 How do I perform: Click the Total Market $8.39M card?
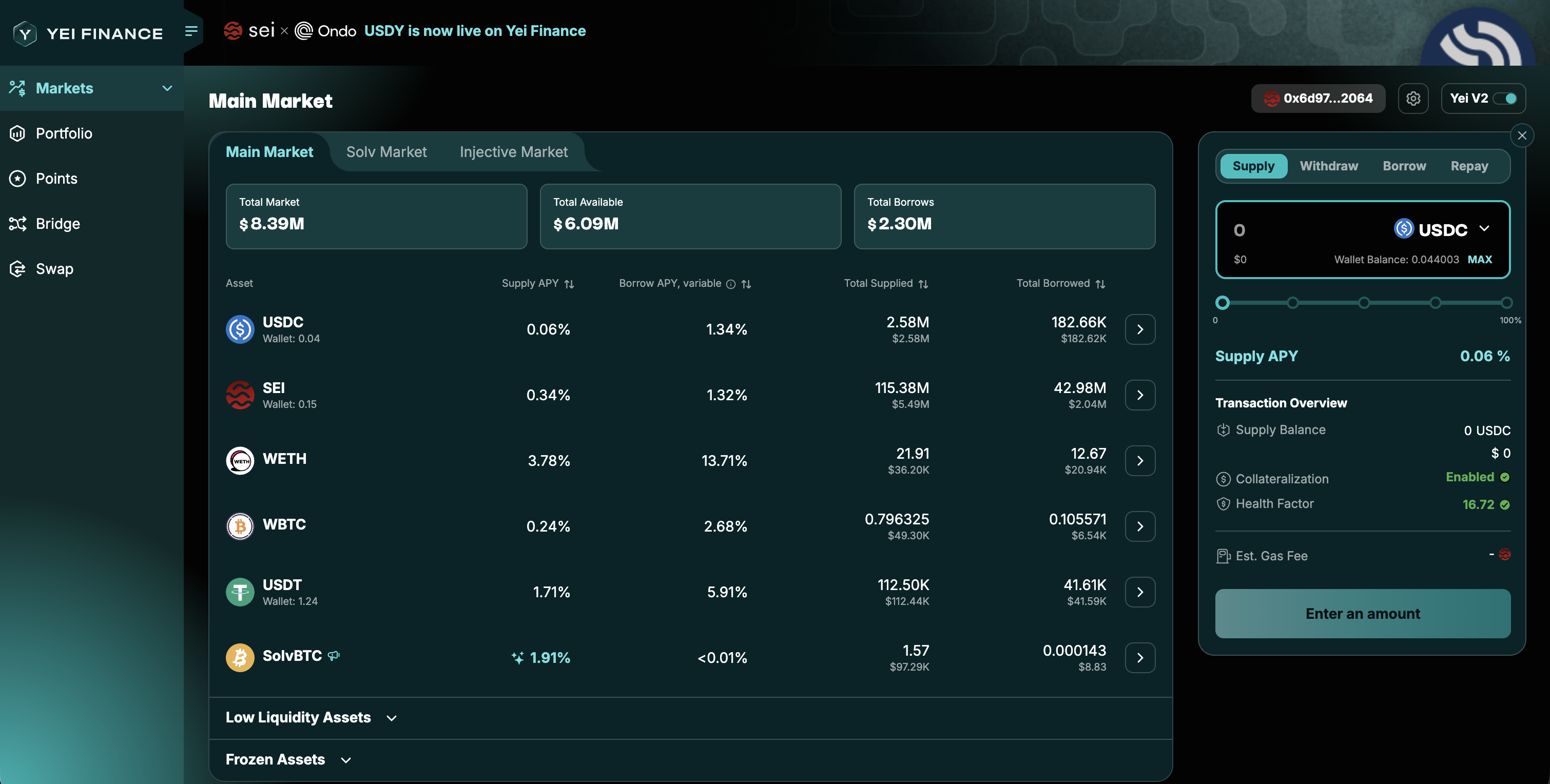coord(376,217)
